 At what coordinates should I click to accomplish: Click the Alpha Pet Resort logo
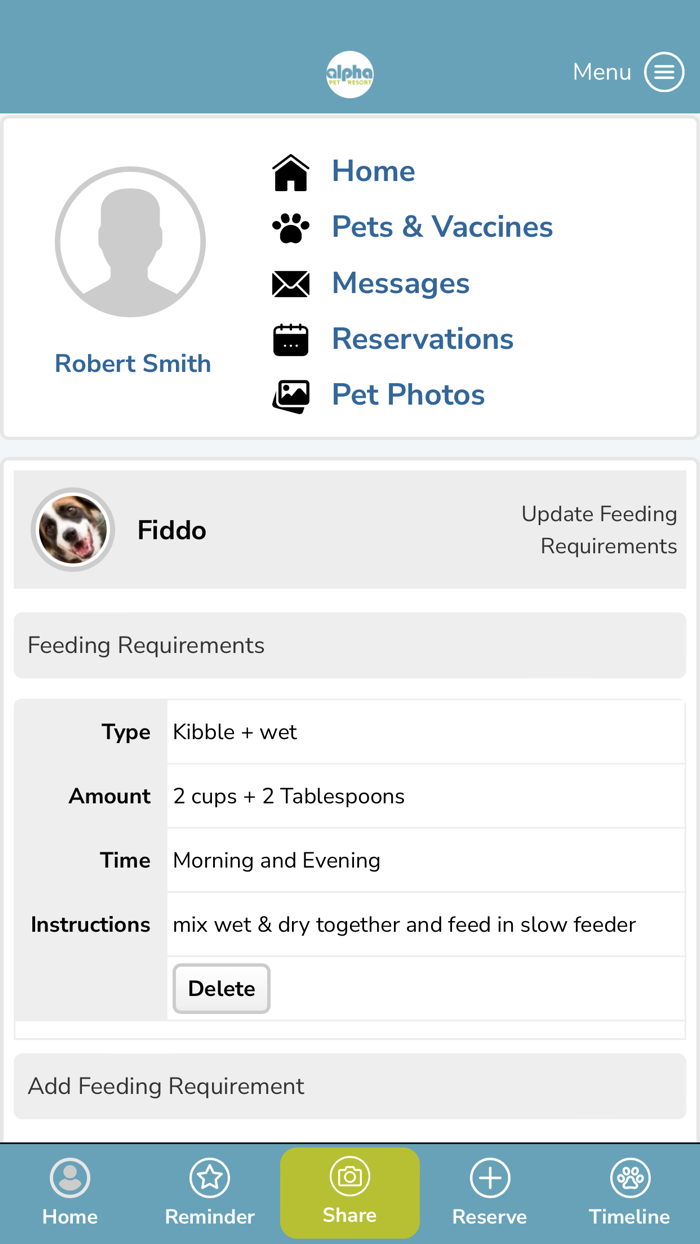(x=350, y=73)
